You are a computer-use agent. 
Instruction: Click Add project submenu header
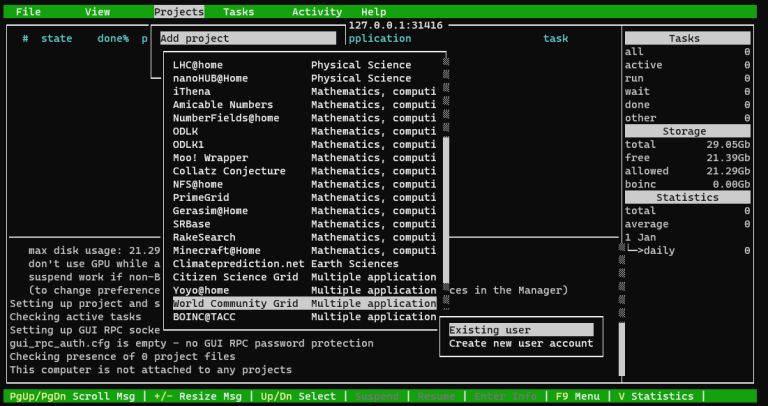[248, 39]
